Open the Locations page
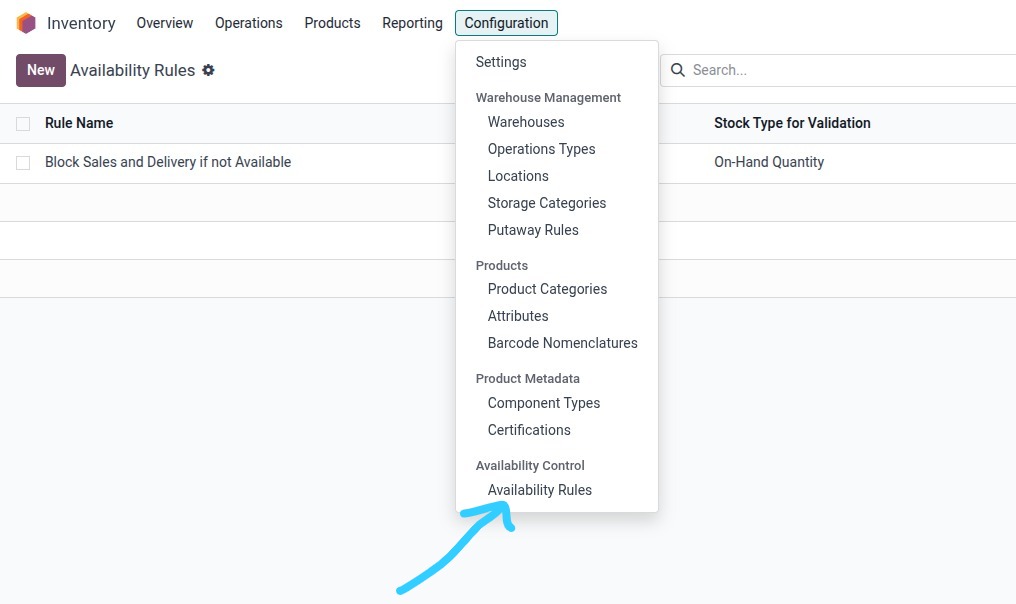 518,175
